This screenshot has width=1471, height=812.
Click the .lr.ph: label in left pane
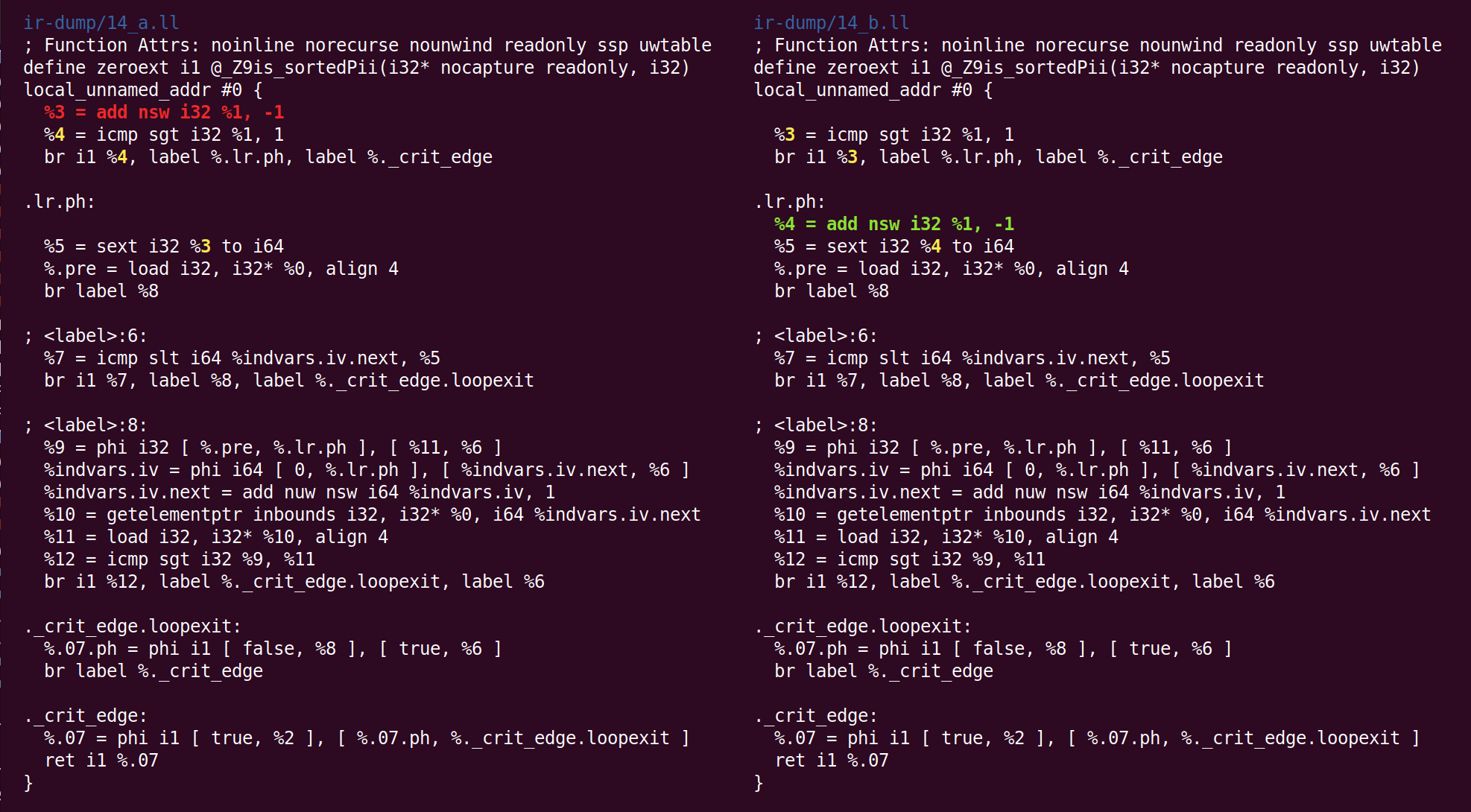pyautogui.click(x=60, y=202)
